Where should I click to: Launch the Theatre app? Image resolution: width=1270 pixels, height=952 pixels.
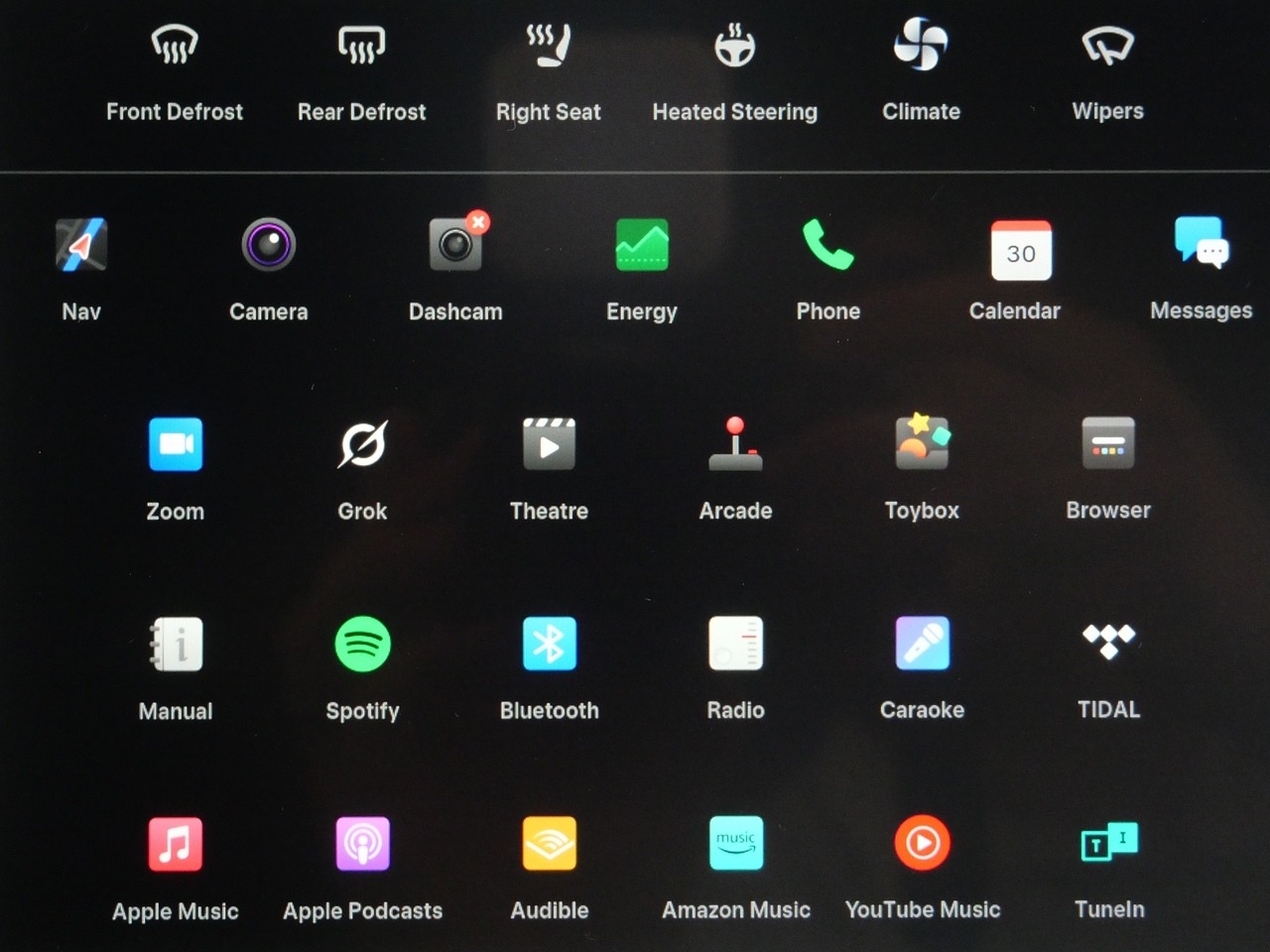click(549, 444)
